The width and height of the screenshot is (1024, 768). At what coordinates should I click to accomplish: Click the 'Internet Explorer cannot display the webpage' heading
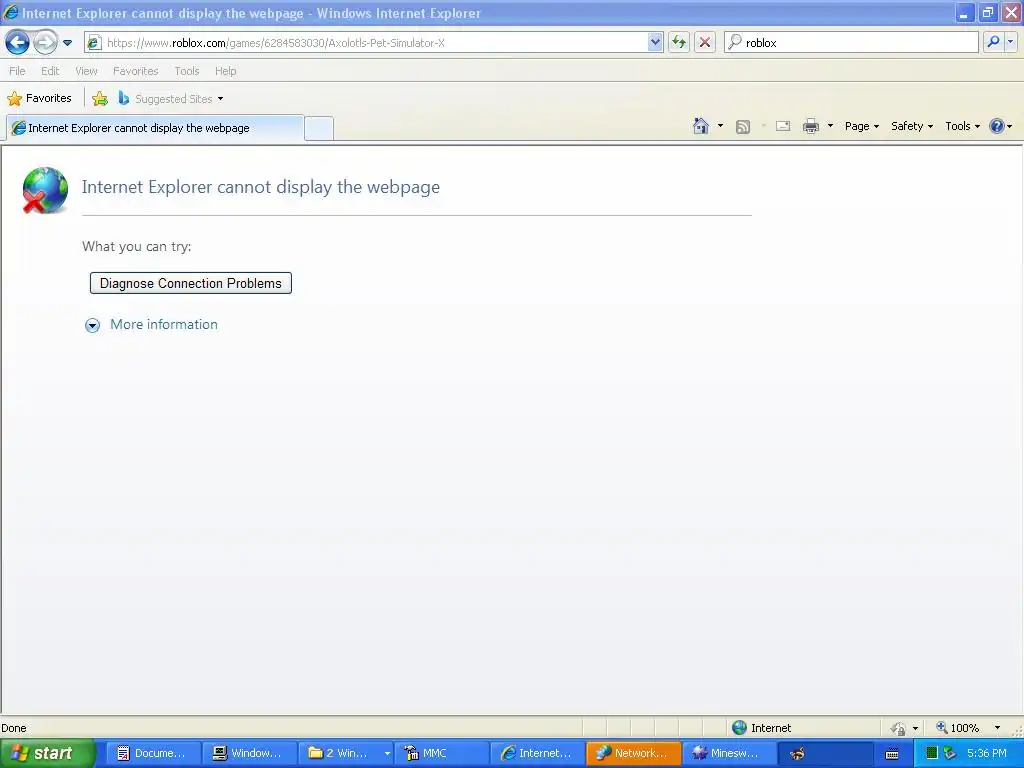point(261,187)
